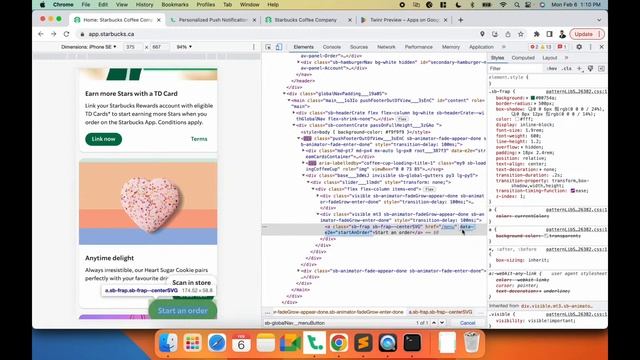Select the Computed styles tab
Screen dimensions: 640x360
pyautogui.click(x=523, y=58)
